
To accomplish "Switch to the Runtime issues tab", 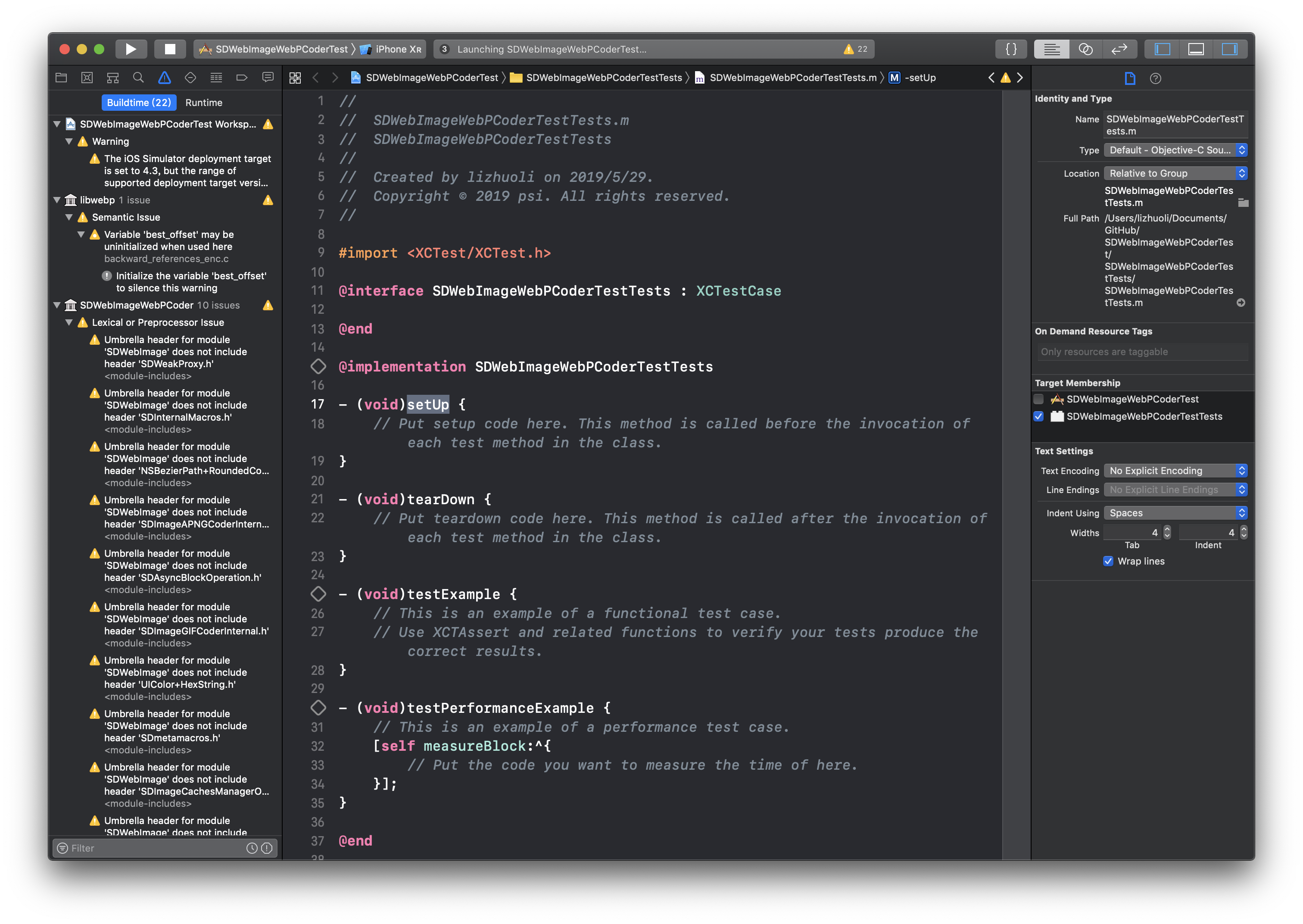I will tap(204, 103).
